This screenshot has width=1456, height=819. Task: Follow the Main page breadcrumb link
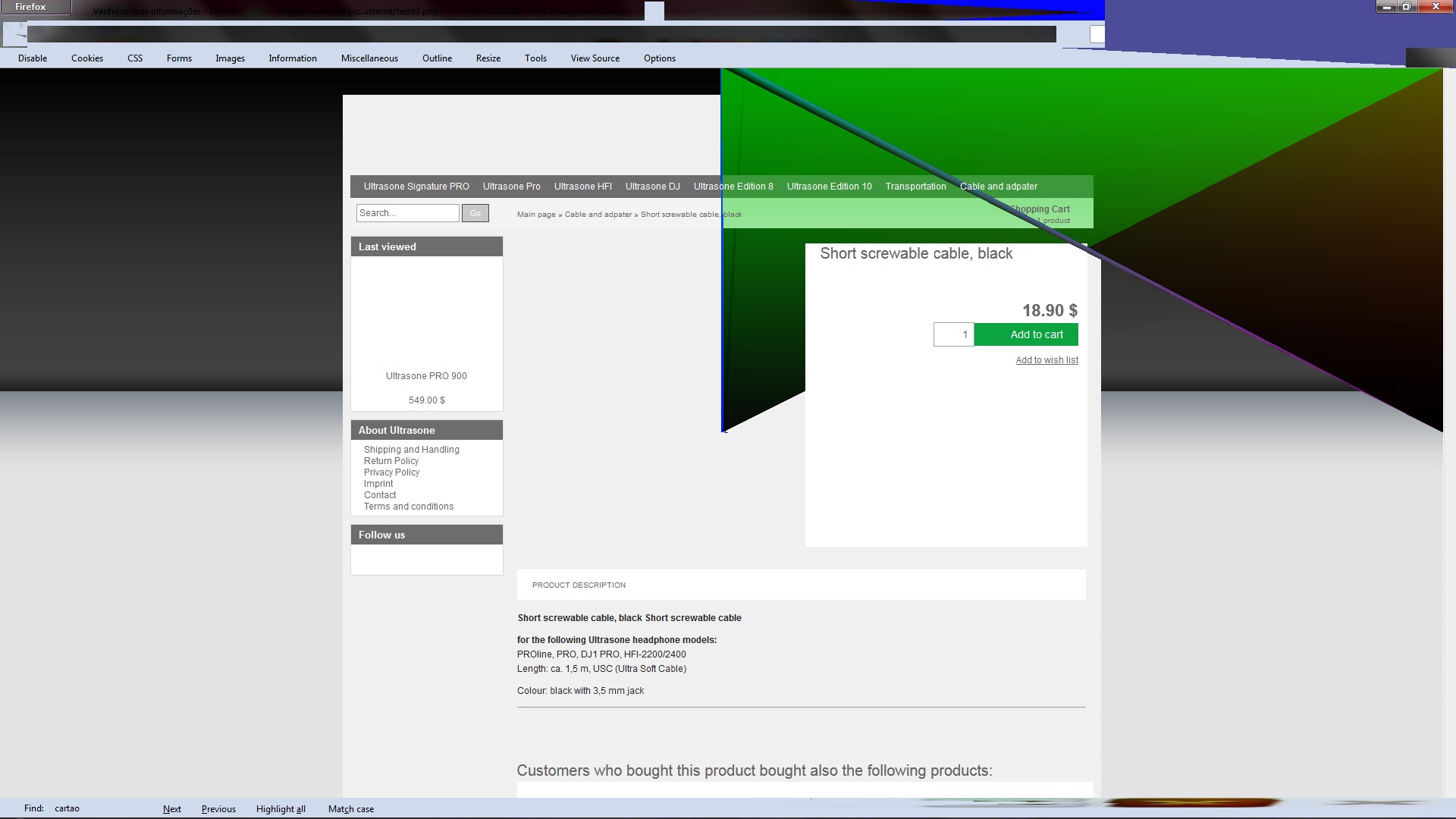pyautogui.click(x=536, y=215)
